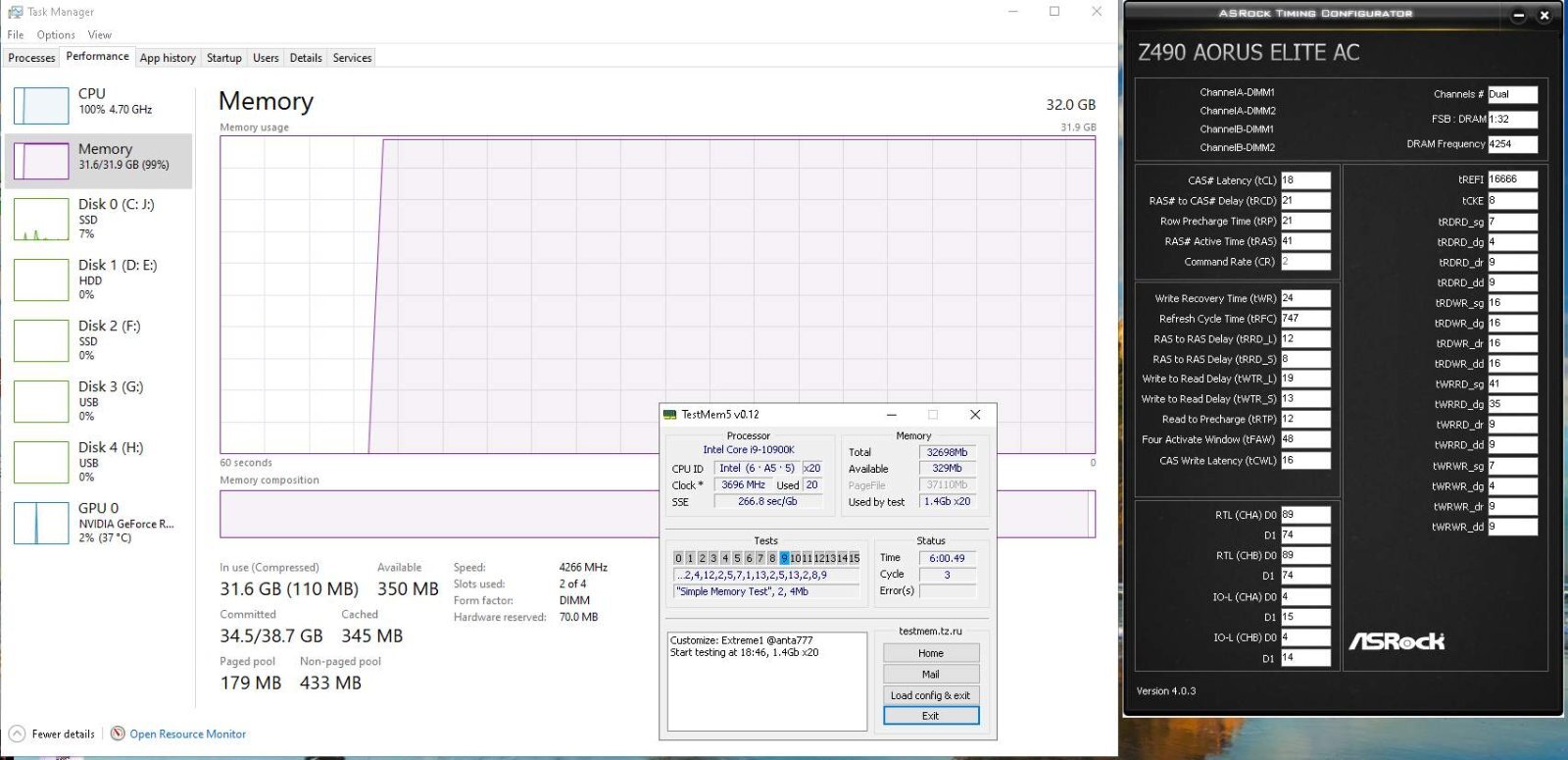Click the FSB : DRAM ratio field

(1512, 119)
